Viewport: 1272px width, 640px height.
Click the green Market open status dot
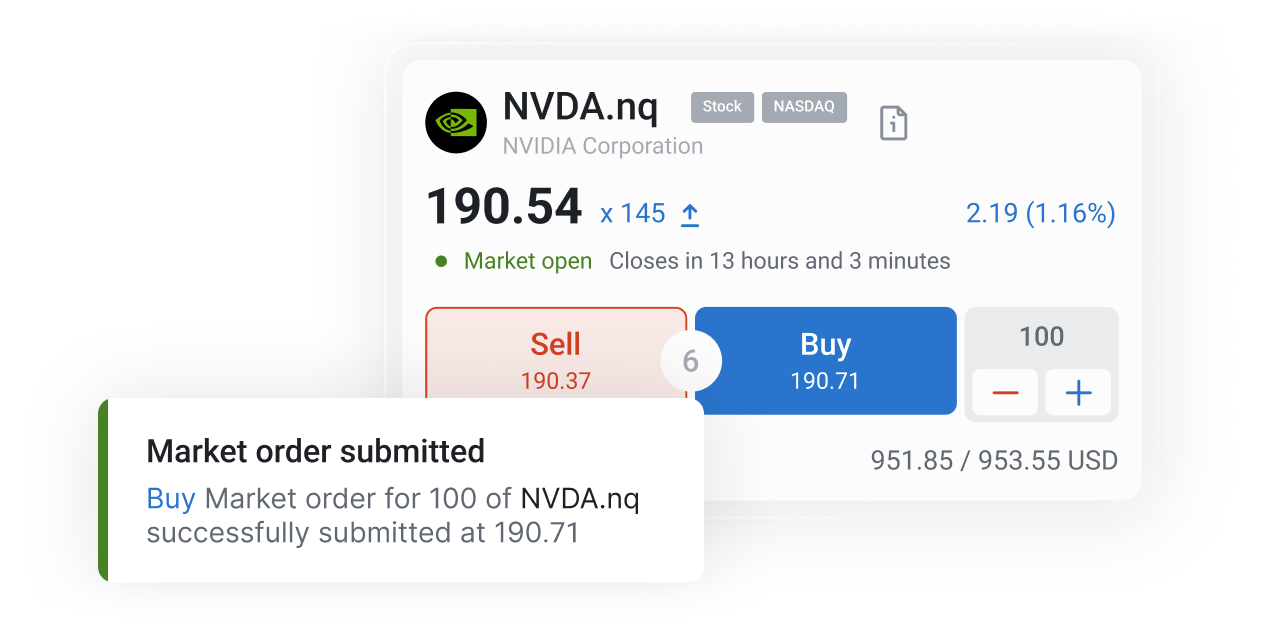click(441, 262)
